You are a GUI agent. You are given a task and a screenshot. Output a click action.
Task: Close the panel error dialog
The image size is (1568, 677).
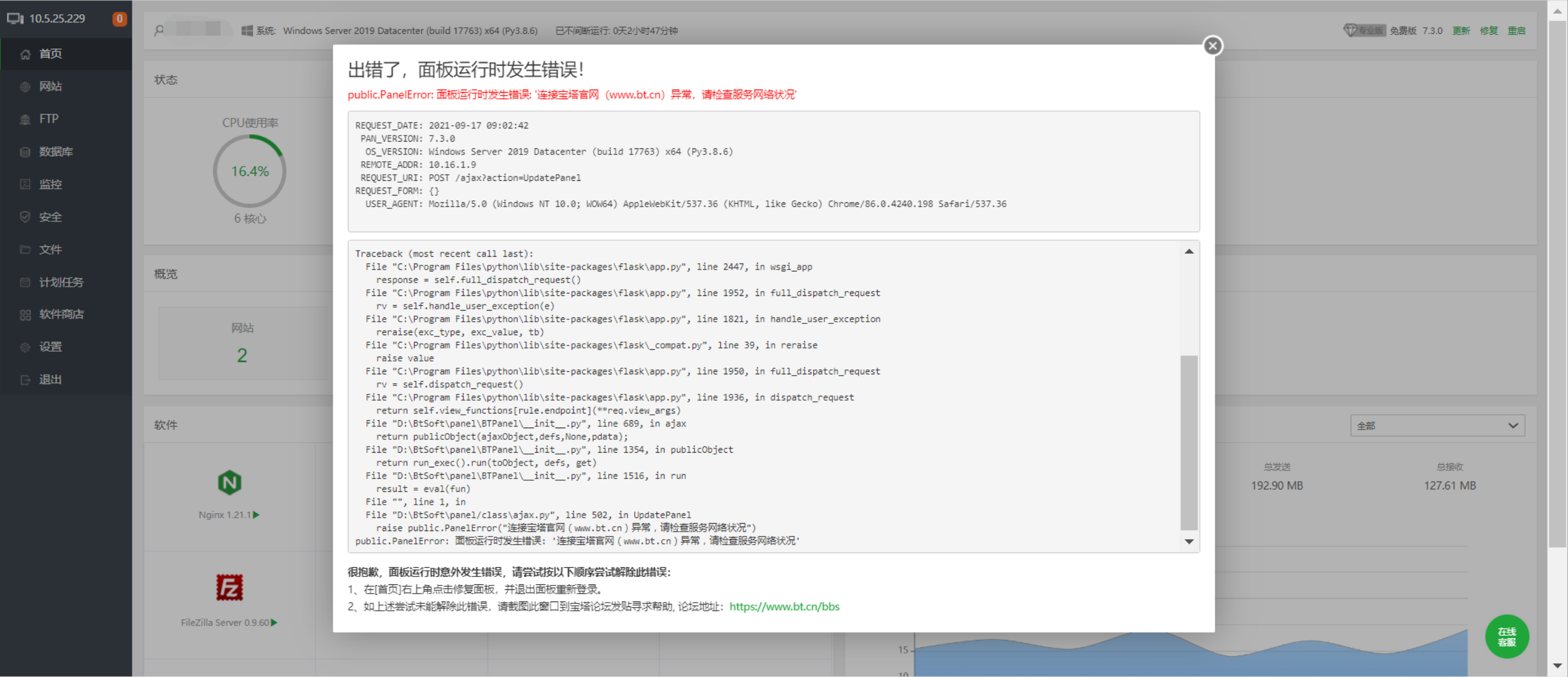[x=1212, y=46]
